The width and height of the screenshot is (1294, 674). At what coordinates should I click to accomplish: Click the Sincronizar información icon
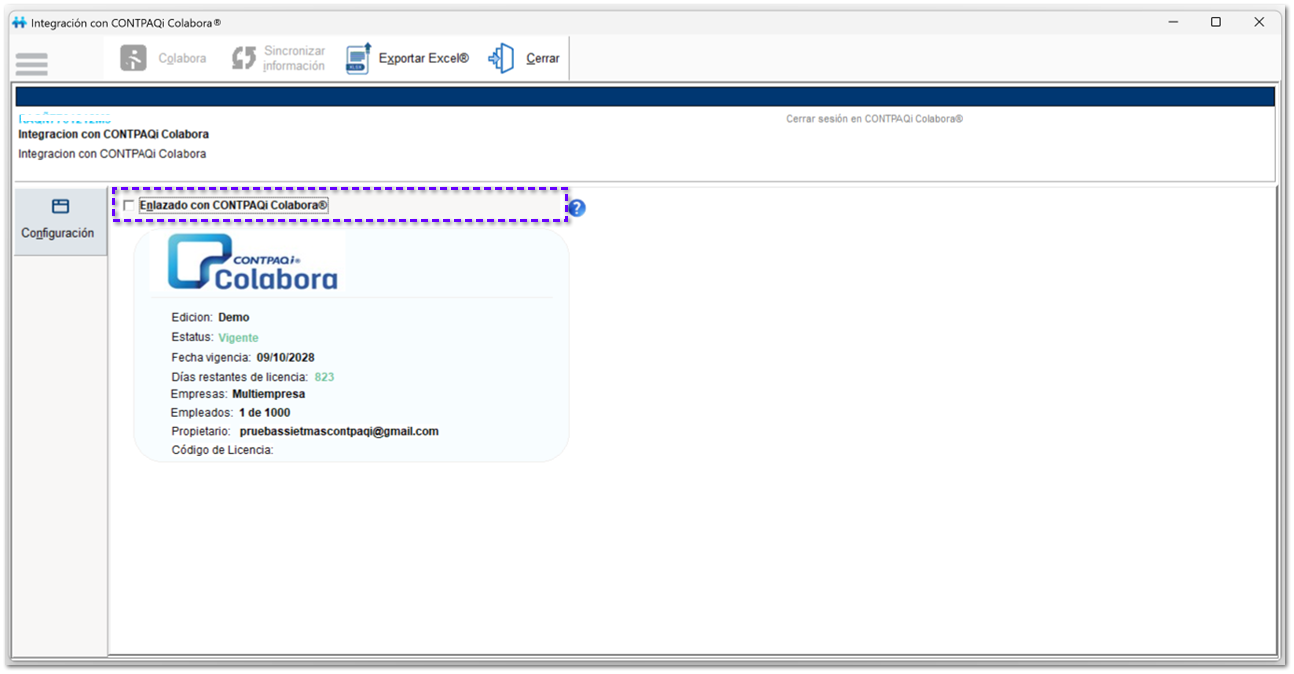[x=244, y=58]
